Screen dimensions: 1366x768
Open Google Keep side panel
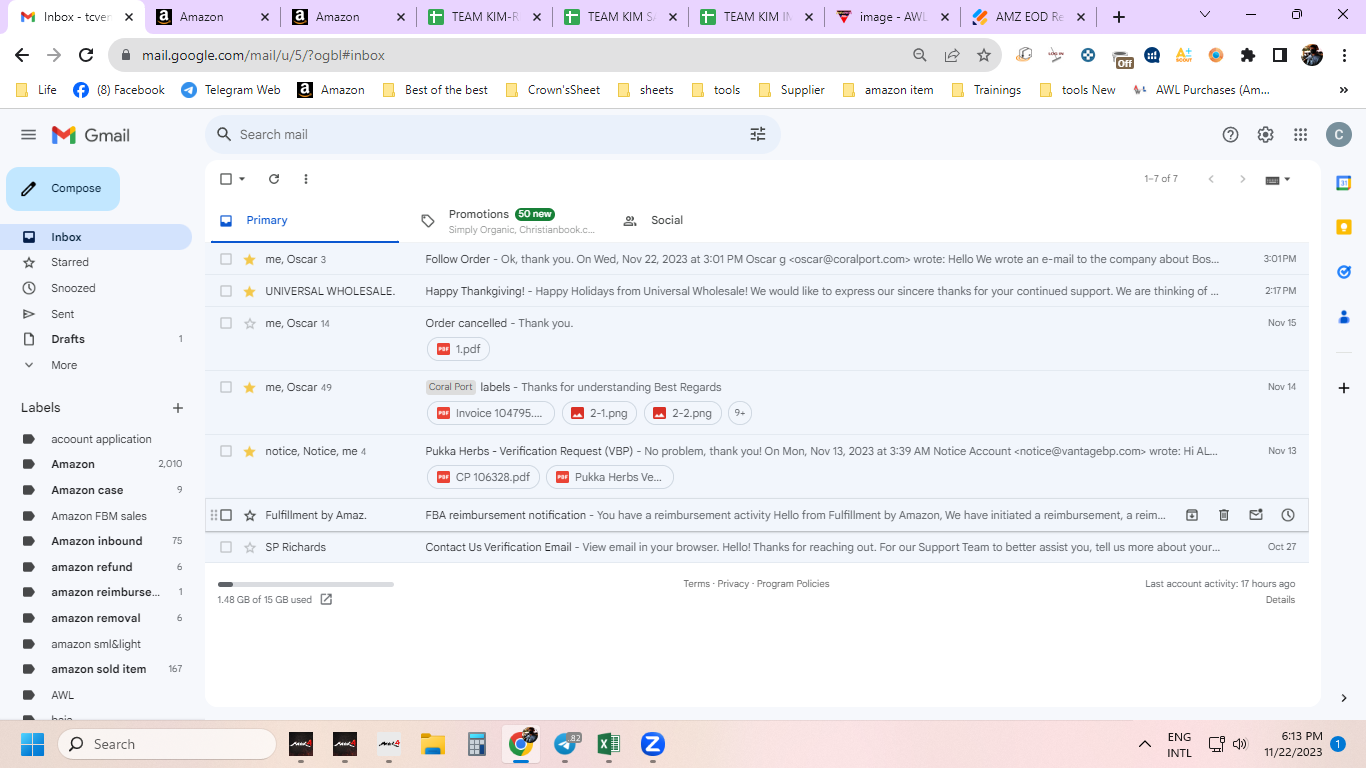[x=1344, y=227]
